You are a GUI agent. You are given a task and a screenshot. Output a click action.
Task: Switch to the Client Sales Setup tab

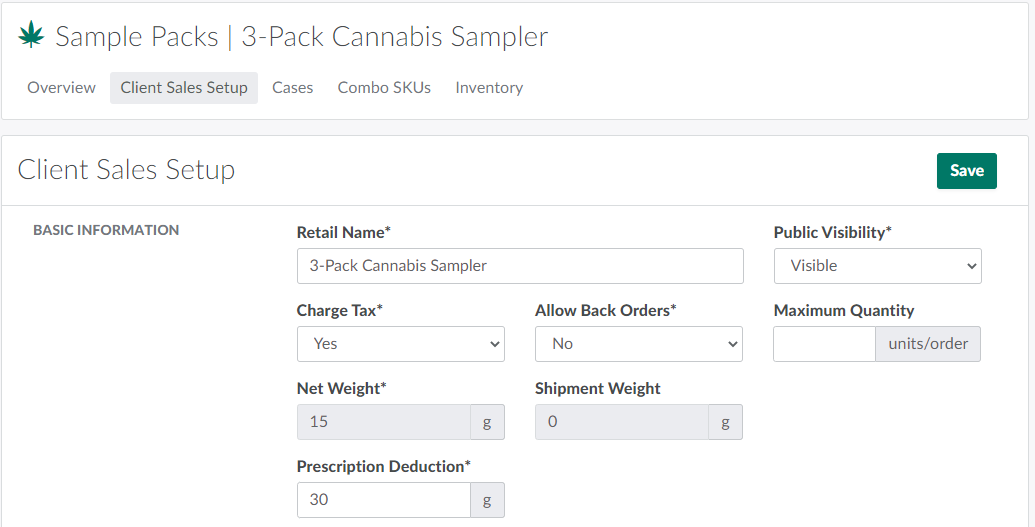point(184,88)
